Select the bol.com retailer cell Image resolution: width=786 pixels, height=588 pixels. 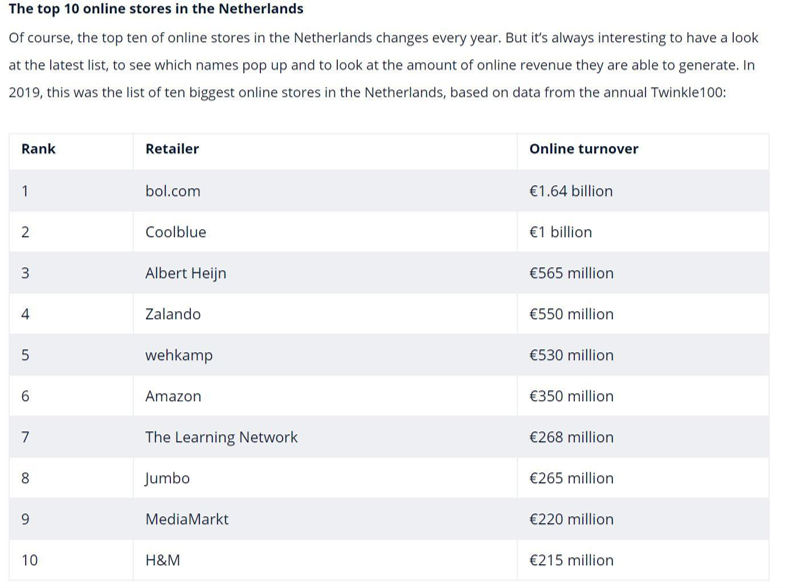pos(173,191)
